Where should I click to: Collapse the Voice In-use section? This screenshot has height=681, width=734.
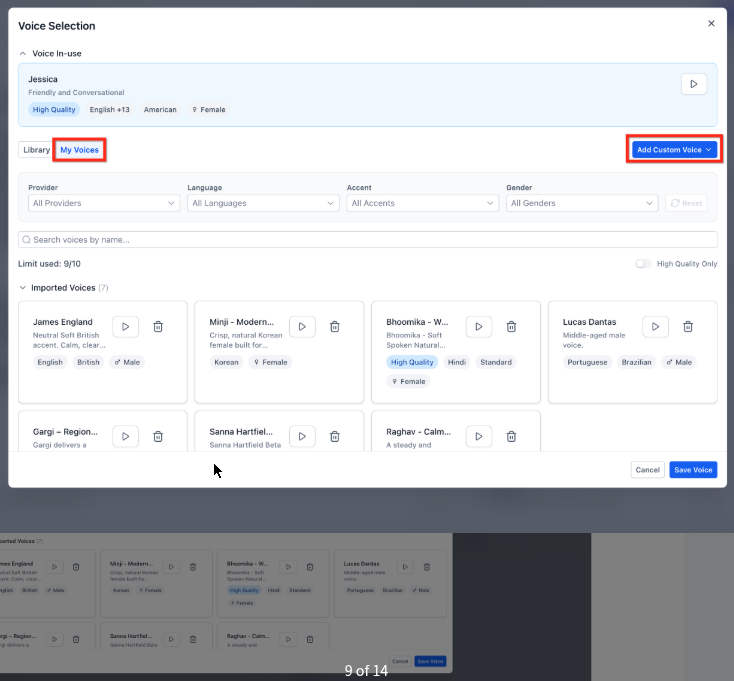(x=22, y=53)
